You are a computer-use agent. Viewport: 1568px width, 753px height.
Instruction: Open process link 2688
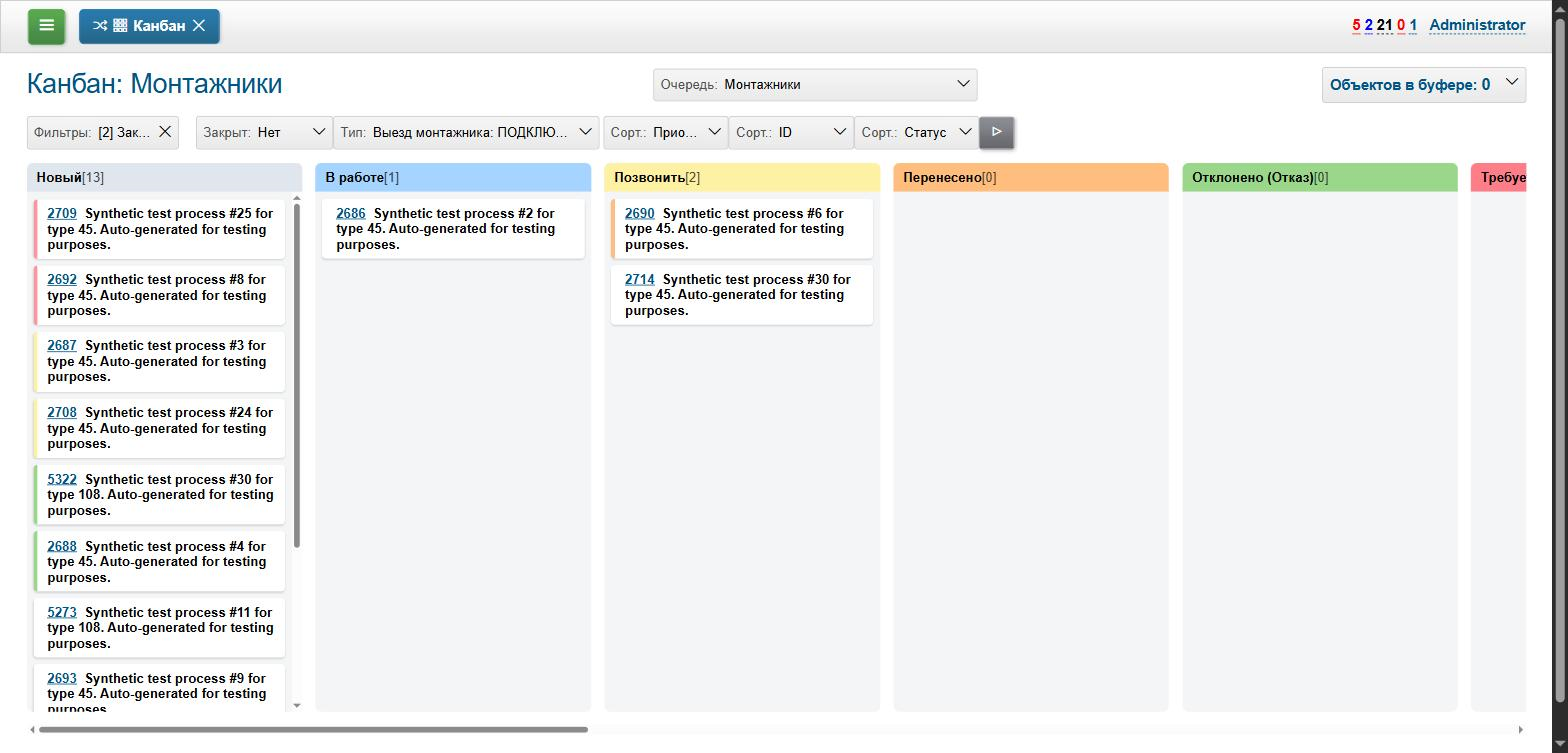pyautogui.click(x=62, y=546)
